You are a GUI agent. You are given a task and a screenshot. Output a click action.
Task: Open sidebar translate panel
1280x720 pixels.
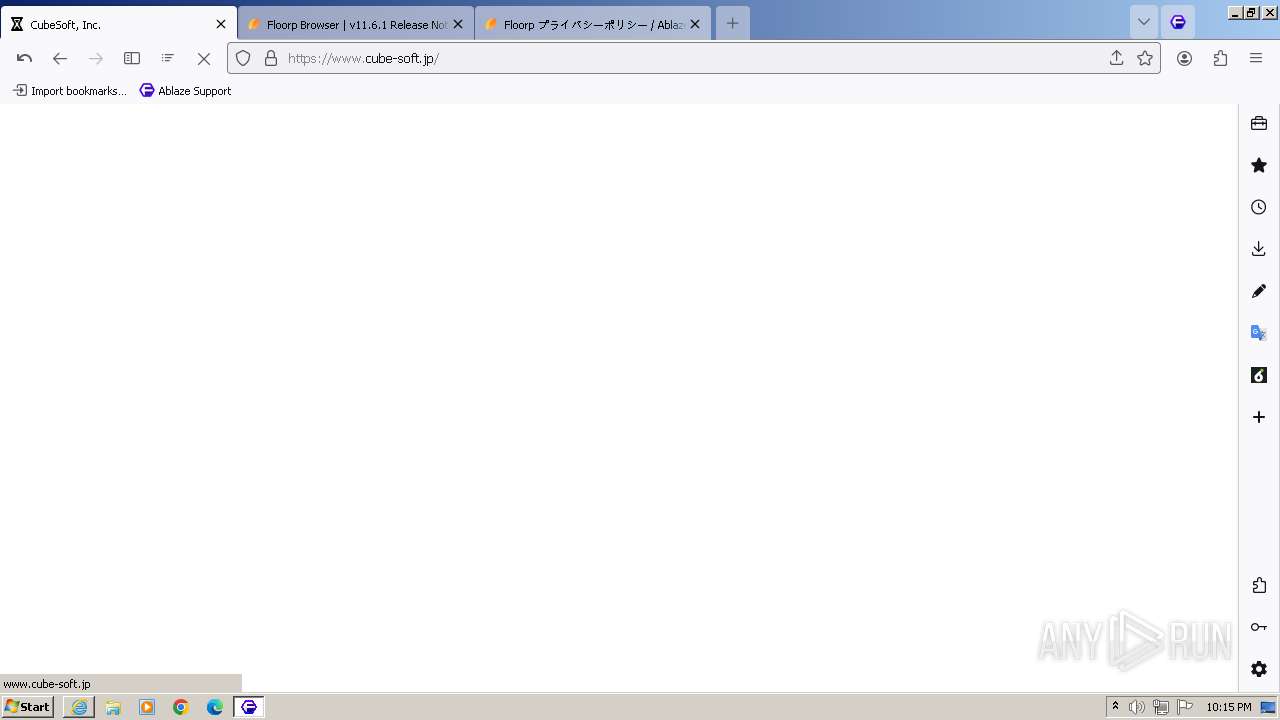click(x=1259, y=333)
